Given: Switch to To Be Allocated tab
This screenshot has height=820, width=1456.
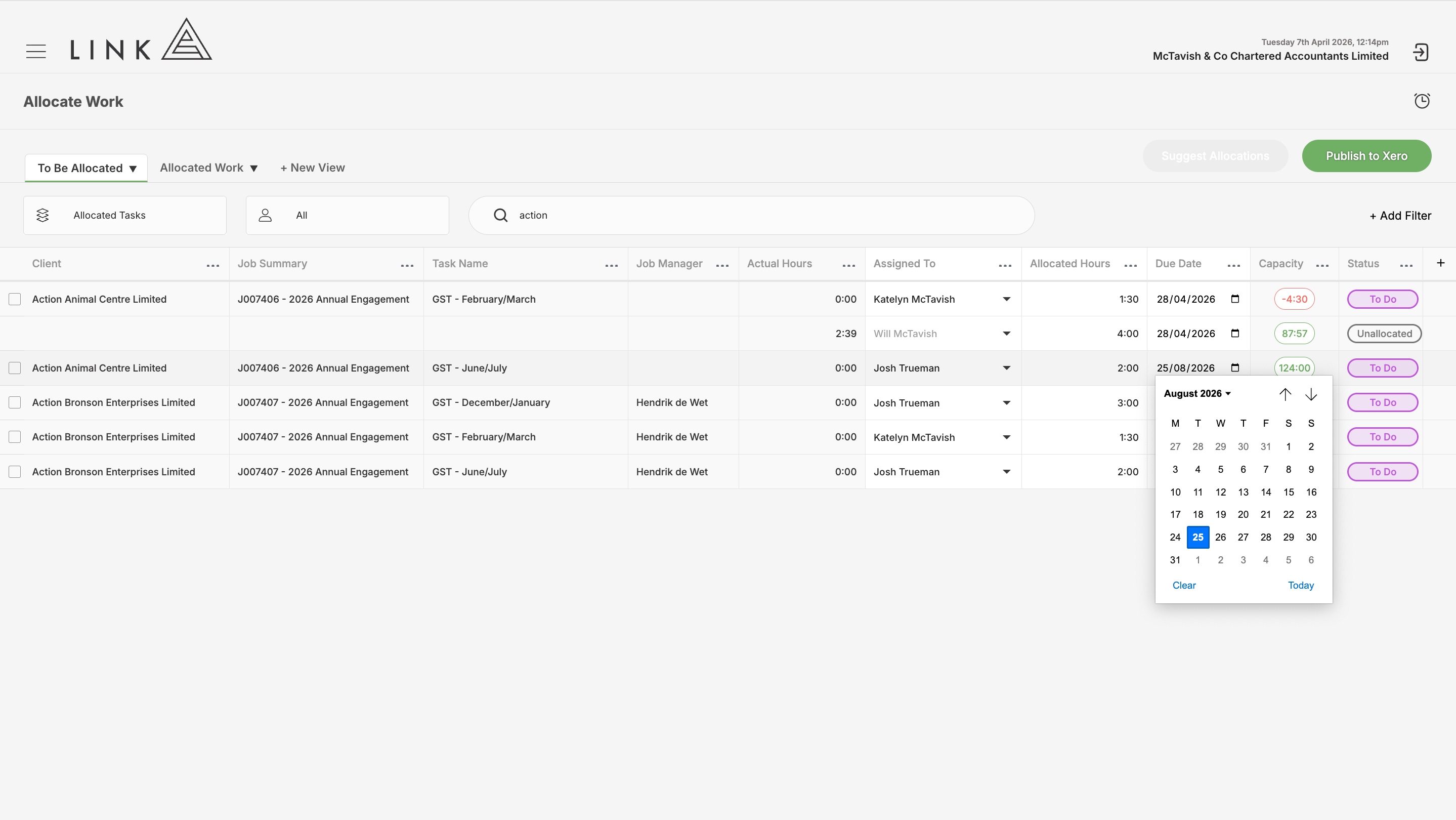Looking at the screenshot, I should coord(86,168).
